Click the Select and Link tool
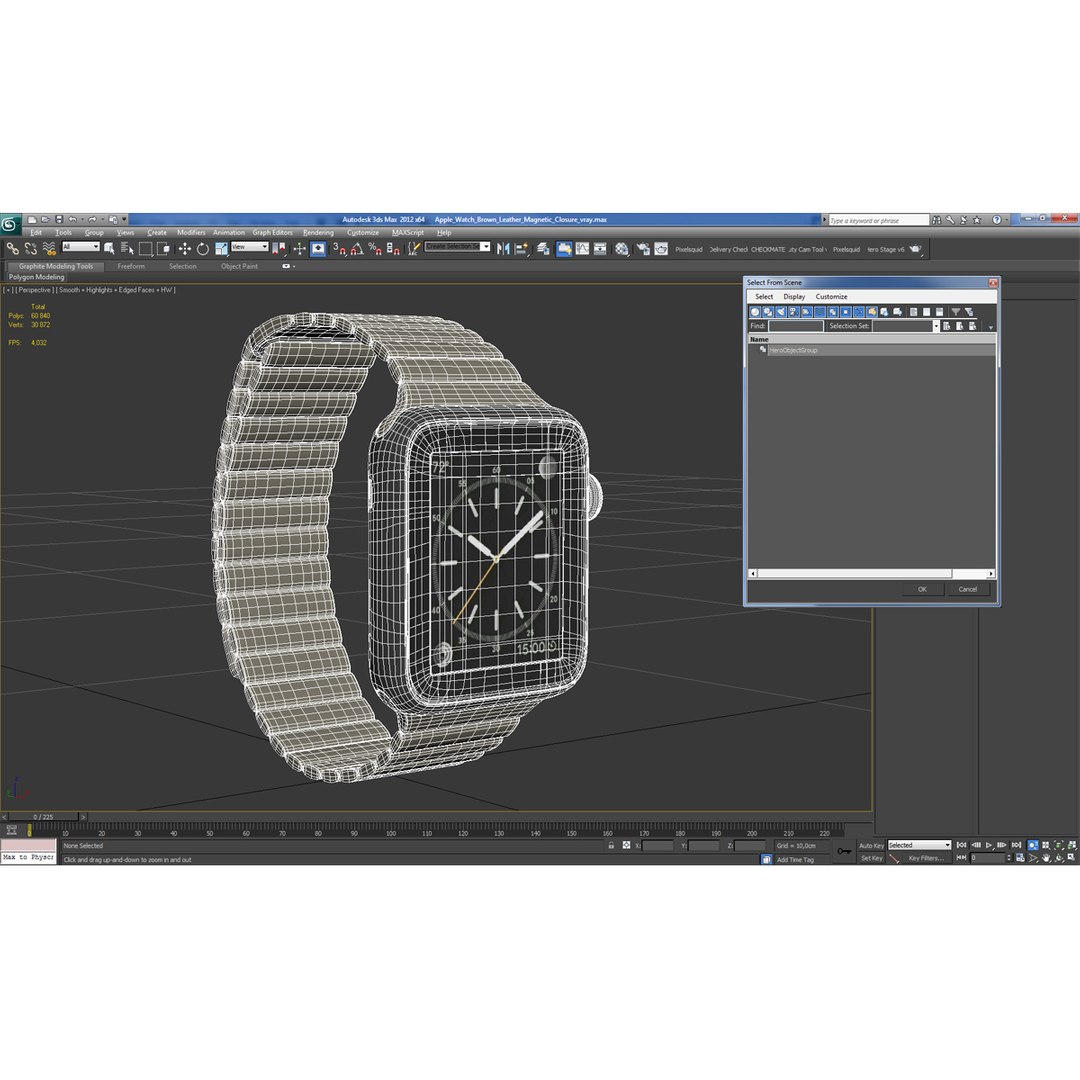 click(x=12, y=249)
